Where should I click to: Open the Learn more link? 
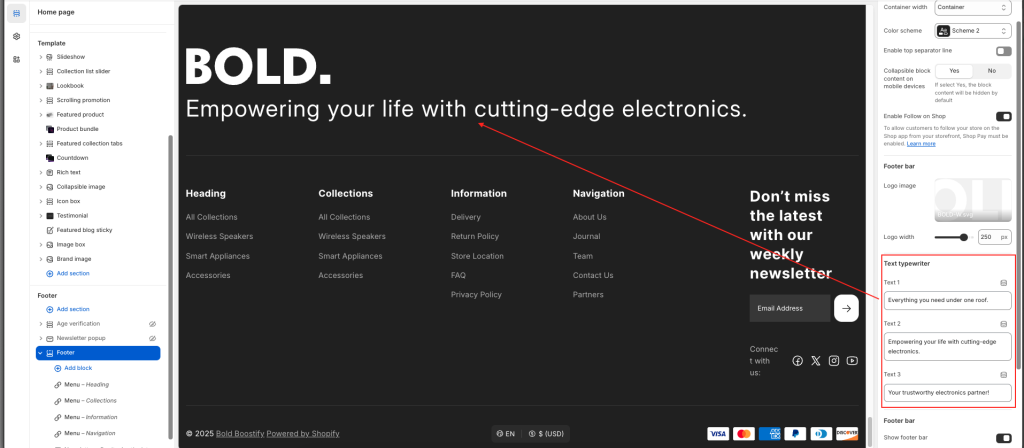coord(921,144)
